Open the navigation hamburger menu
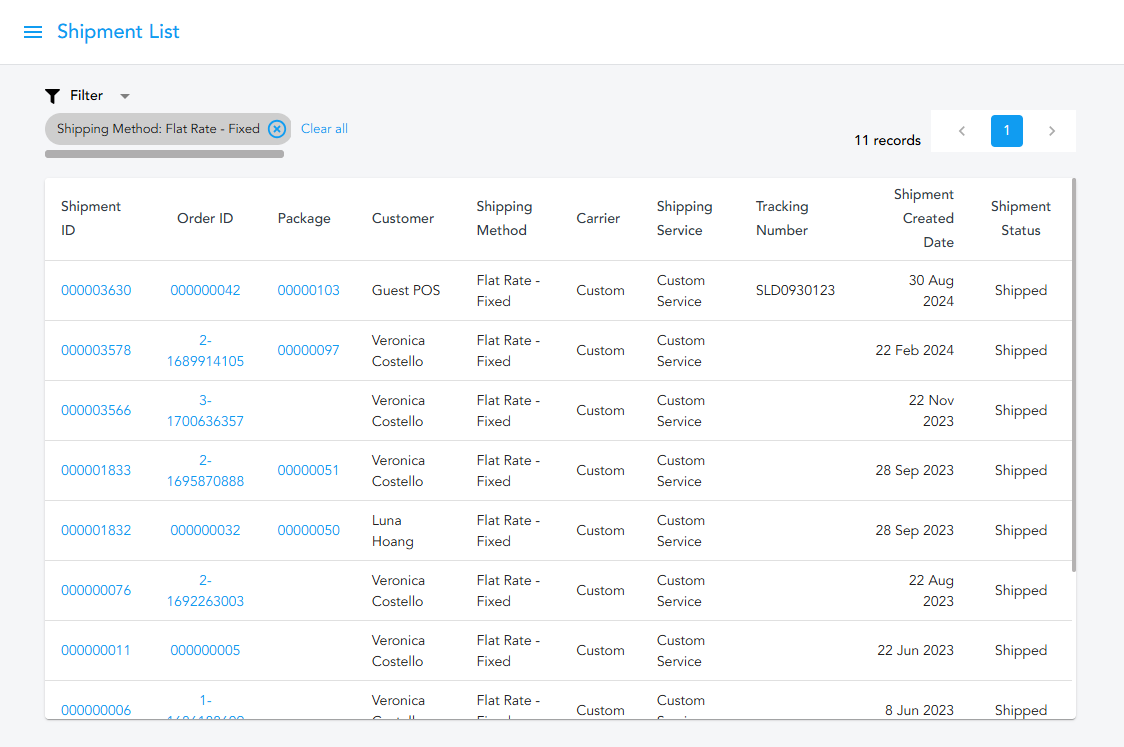This screenshot has width=1124, height=747. [x=33, y=31]
